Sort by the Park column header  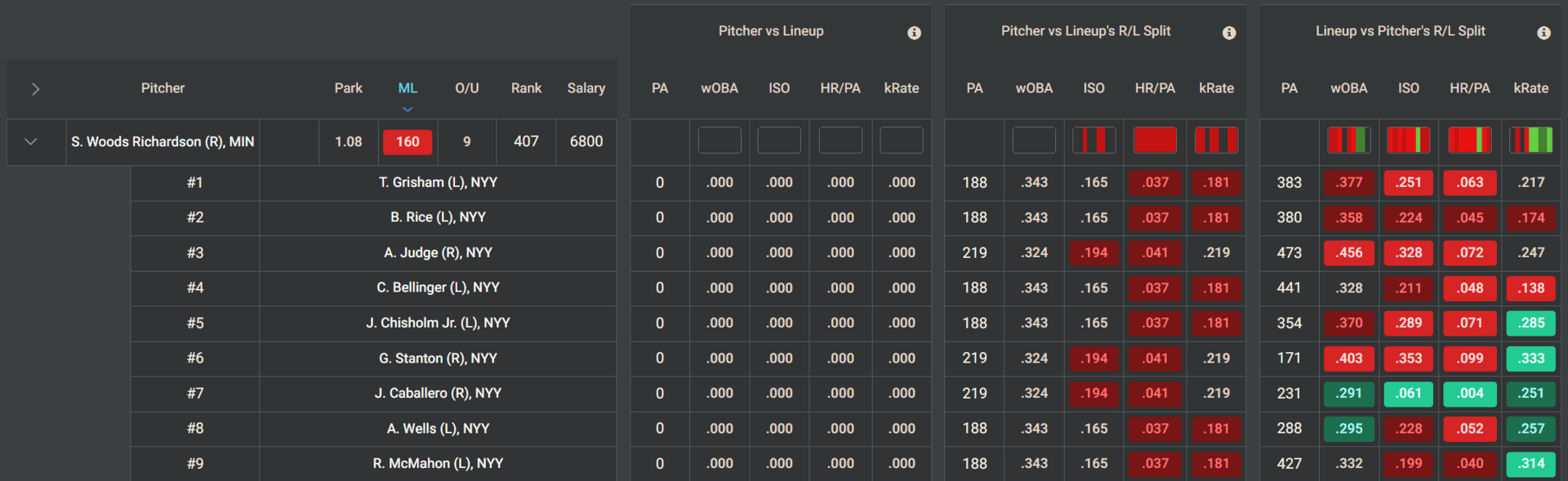click(x=349, y=88)
